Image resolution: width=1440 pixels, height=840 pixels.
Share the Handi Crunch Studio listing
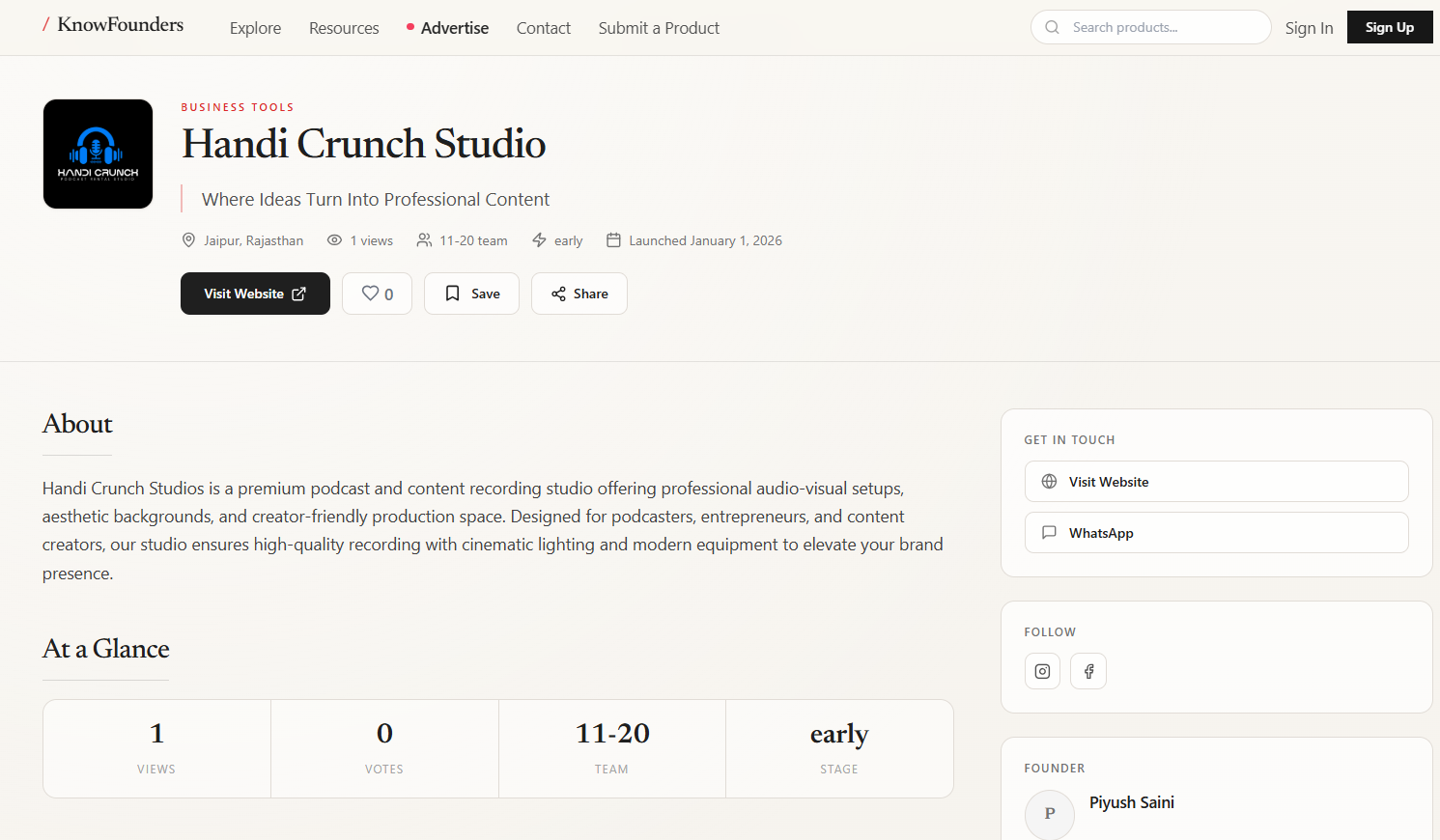579,294
